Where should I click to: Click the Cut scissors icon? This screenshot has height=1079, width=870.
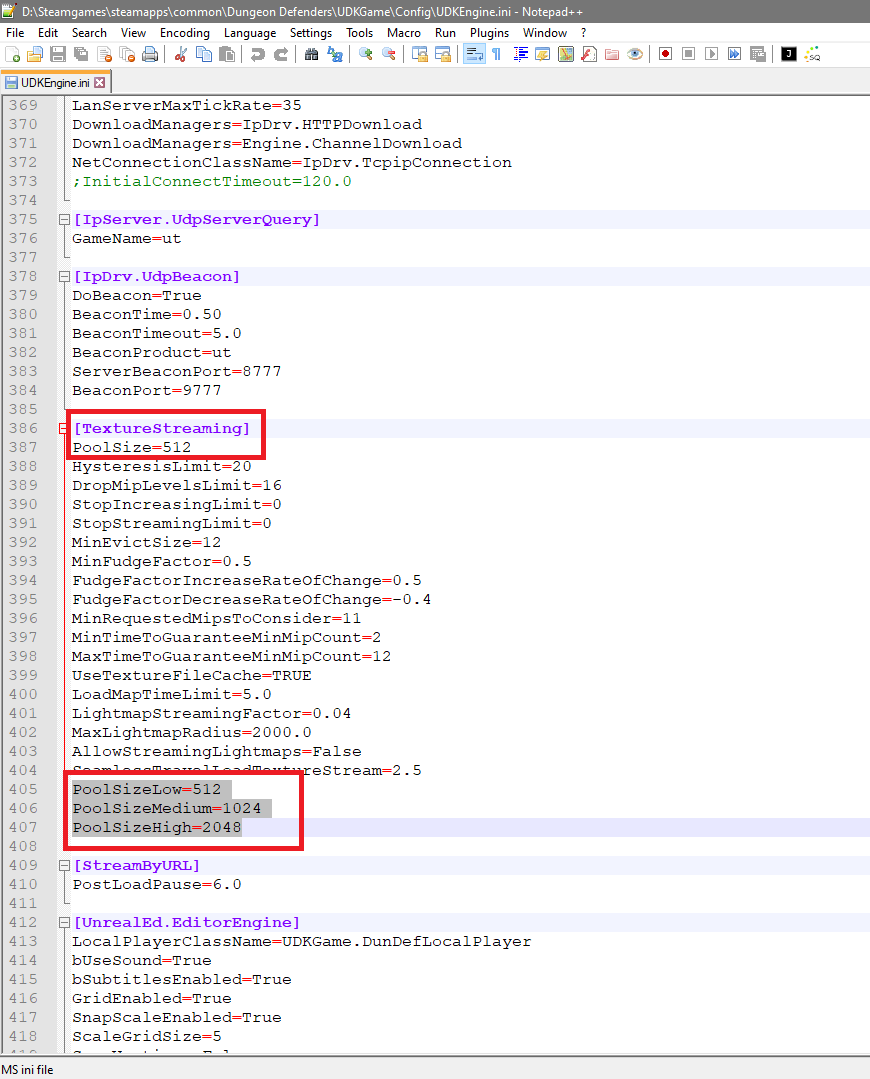(x=181, y=54)
